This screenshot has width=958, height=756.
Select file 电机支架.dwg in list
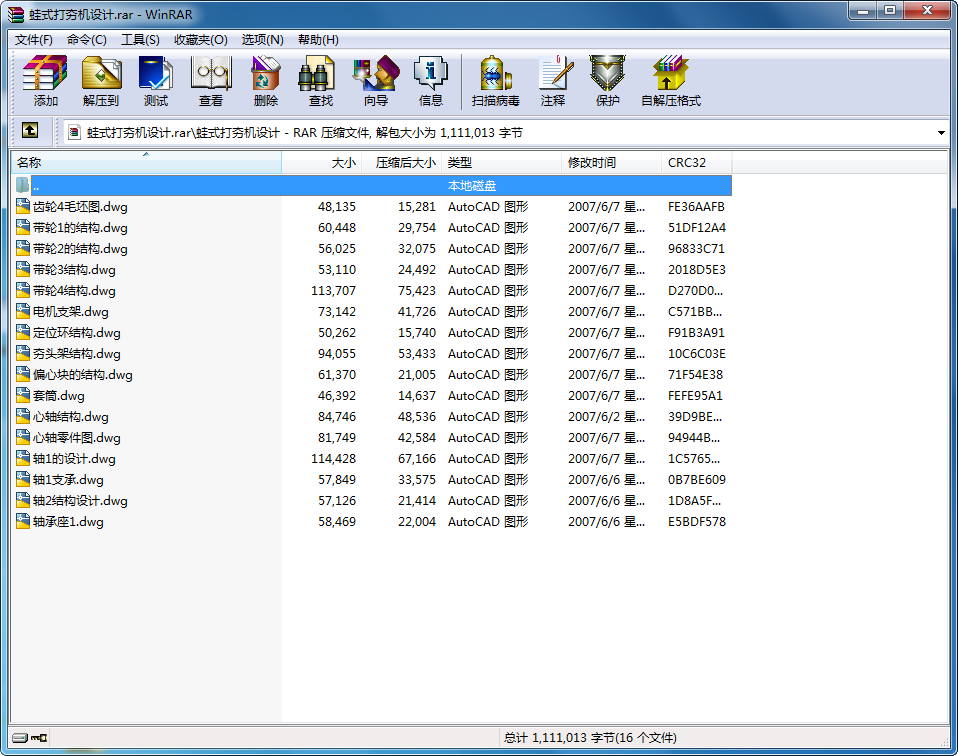click(70, 312)
